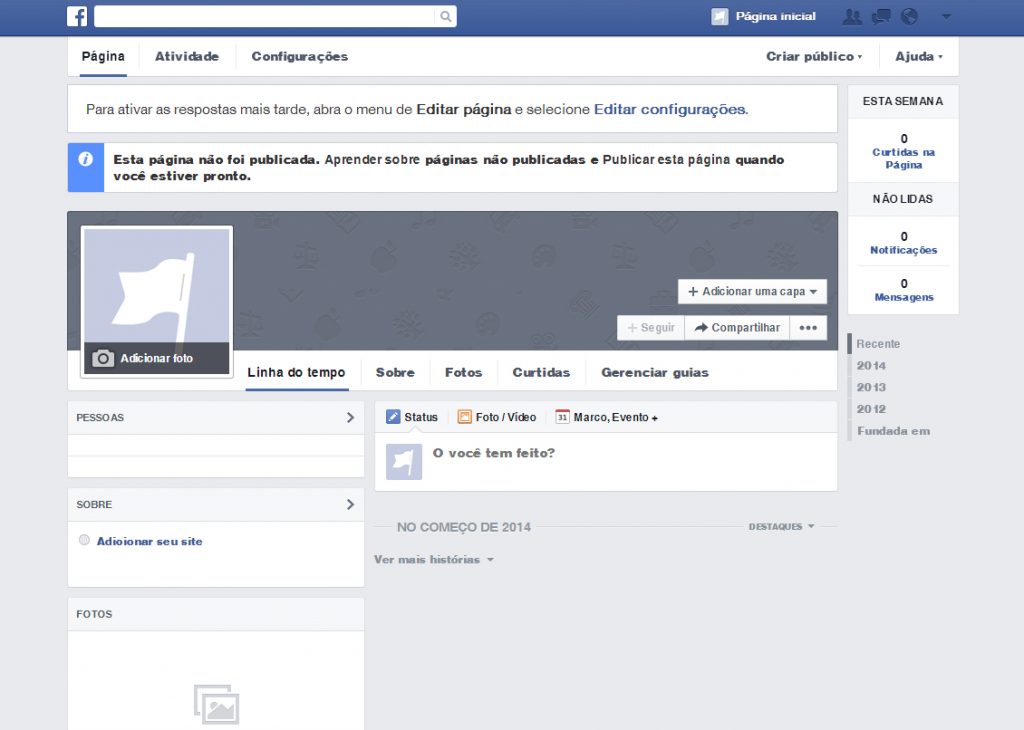Click the Compartilhar button
The image size is (1024, 730).
(737, 327)
